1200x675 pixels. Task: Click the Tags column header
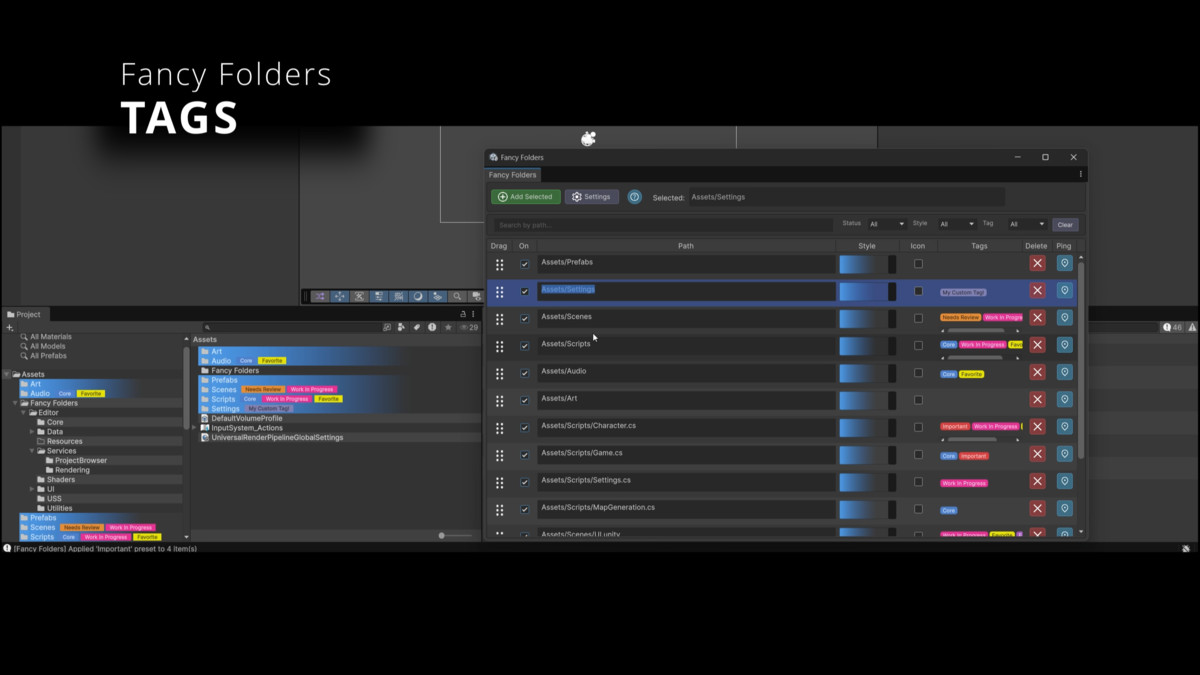coord(979,246)
